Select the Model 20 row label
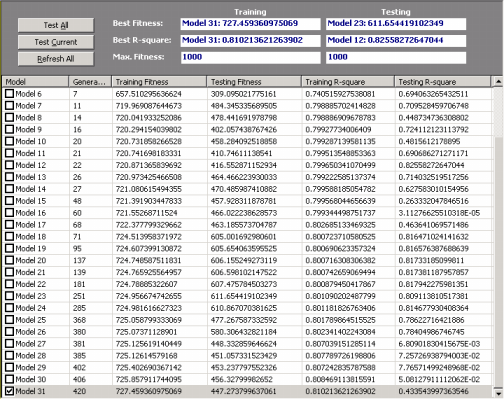The height and width of the screenshot is (399, 504). [31, 260]
